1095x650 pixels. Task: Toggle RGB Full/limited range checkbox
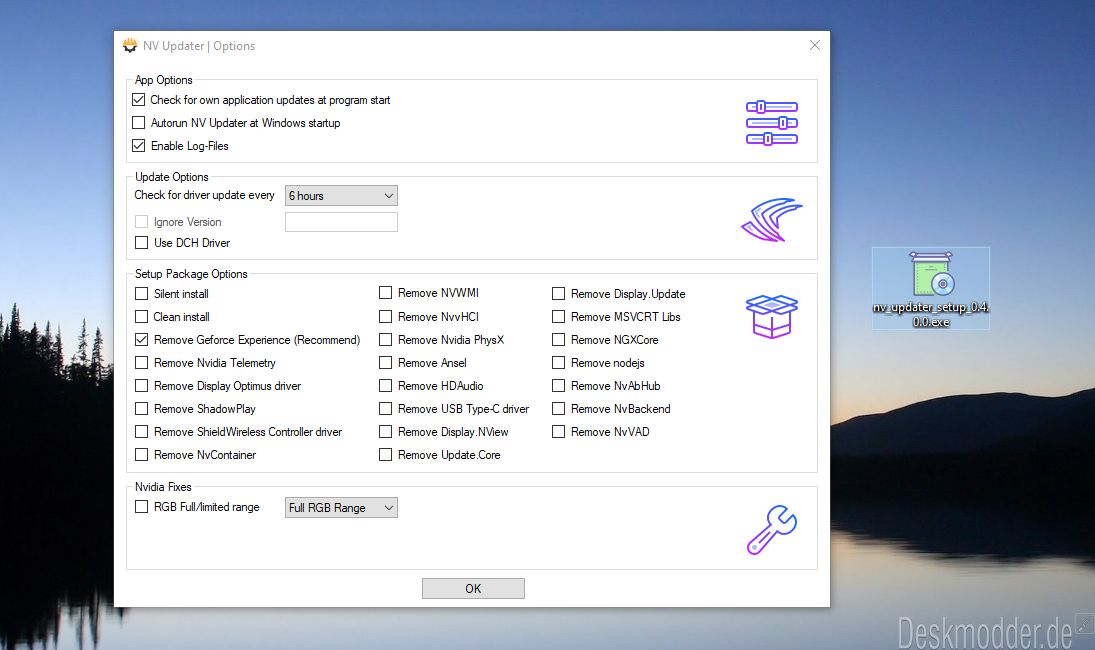coord(141,507)
